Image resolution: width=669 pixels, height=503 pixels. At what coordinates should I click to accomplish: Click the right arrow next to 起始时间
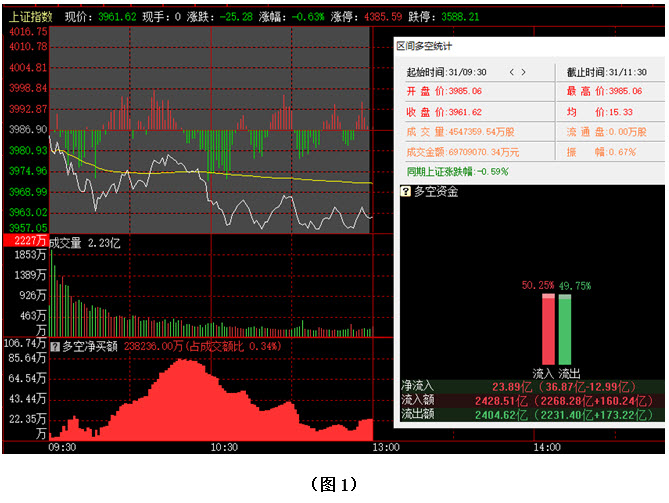pyautogui.click(x=523, y=72)
